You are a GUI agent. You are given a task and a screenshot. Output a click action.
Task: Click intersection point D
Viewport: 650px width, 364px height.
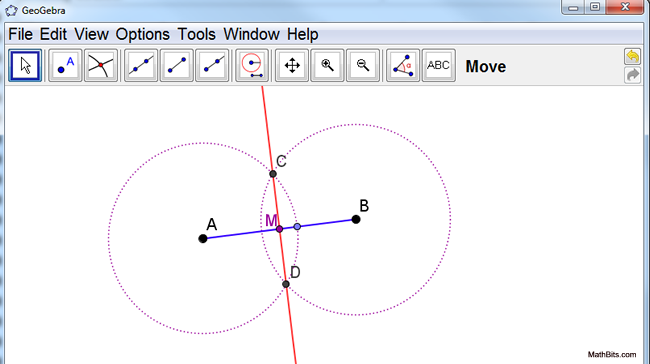pyautogui.click(x=286, y=284)
